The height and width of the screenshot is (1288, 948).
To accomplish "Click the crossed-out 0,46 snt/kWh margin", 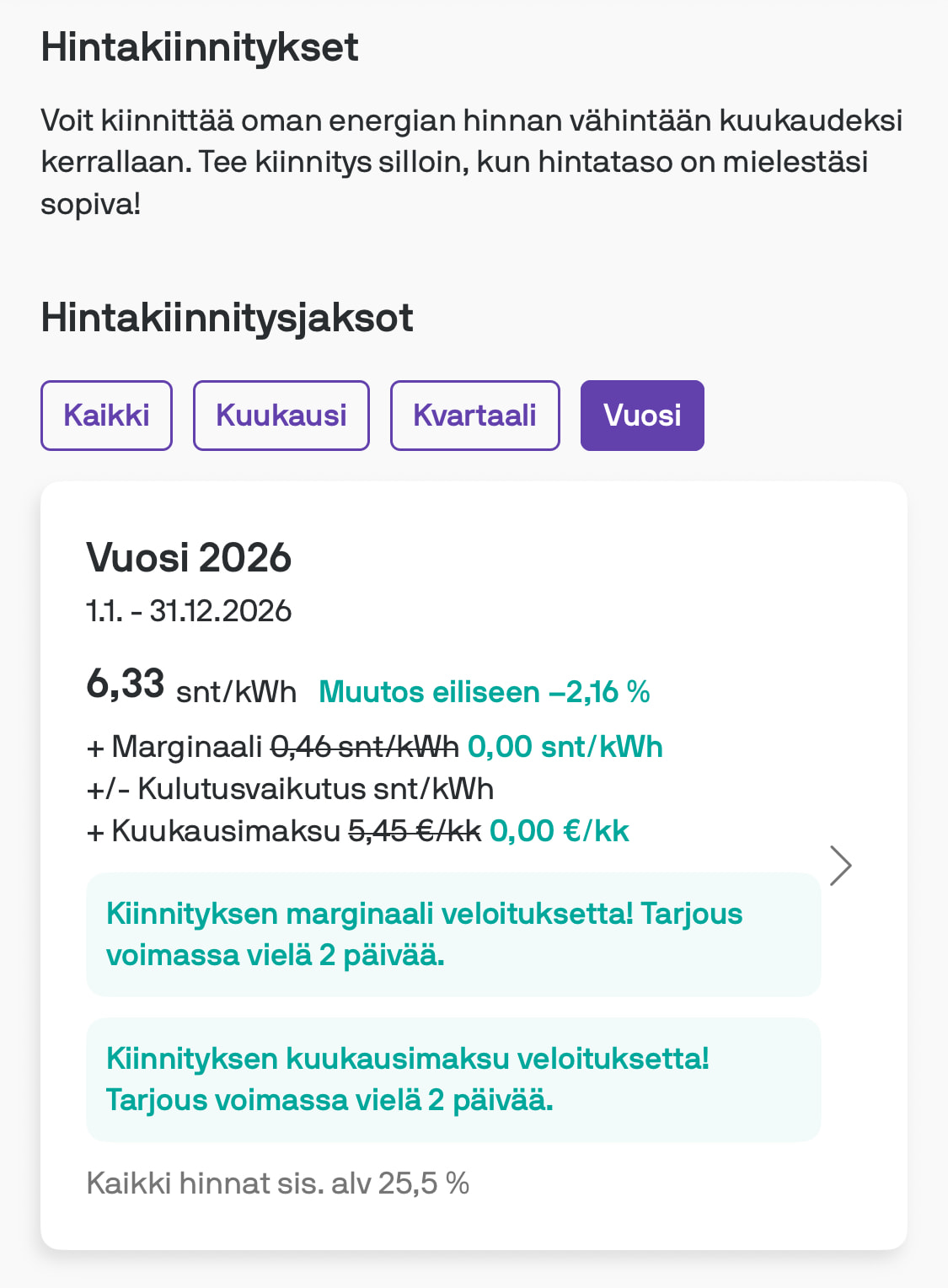I will point(364,747).
